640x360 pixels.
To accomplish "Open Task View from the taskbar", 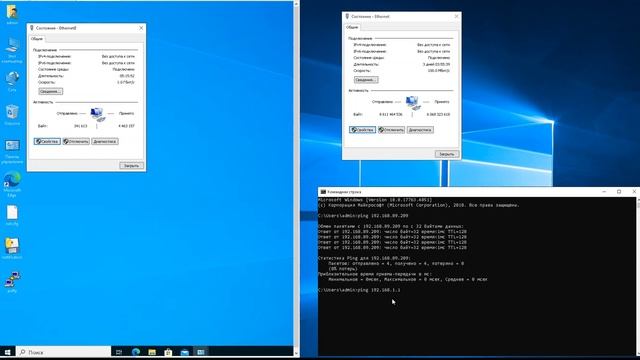I will coord(119,352).
